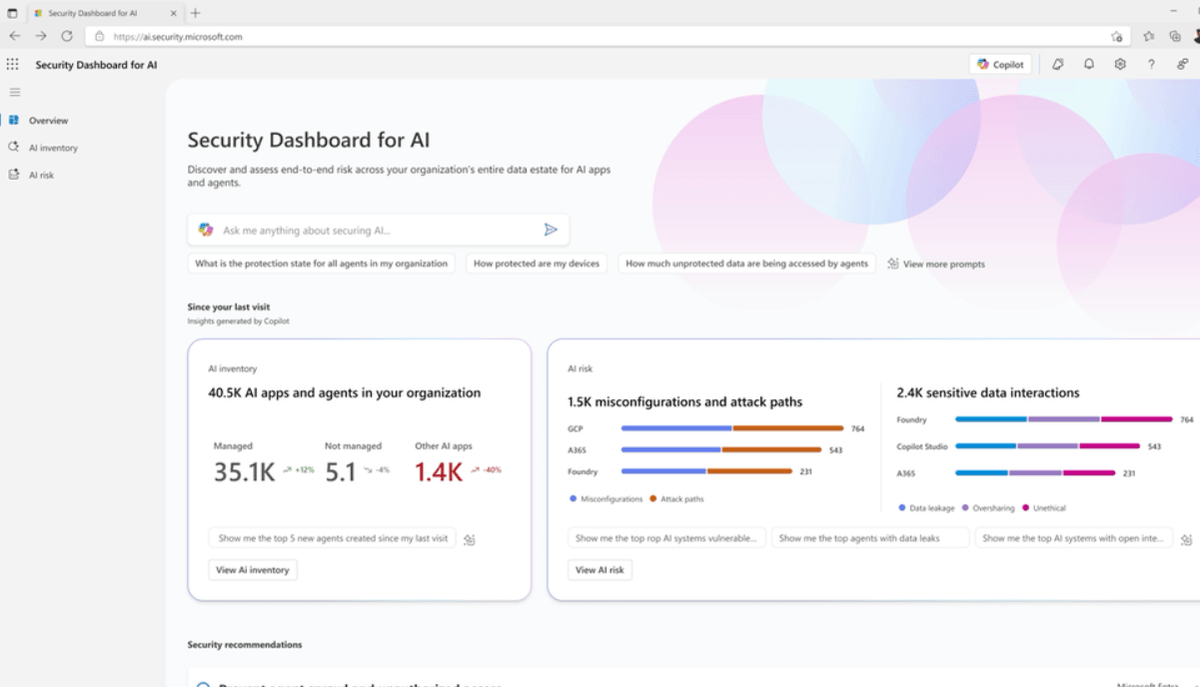Click the View AI risk button
The height and width of the screenshot is (687, 1200).
tap(600, 570)
